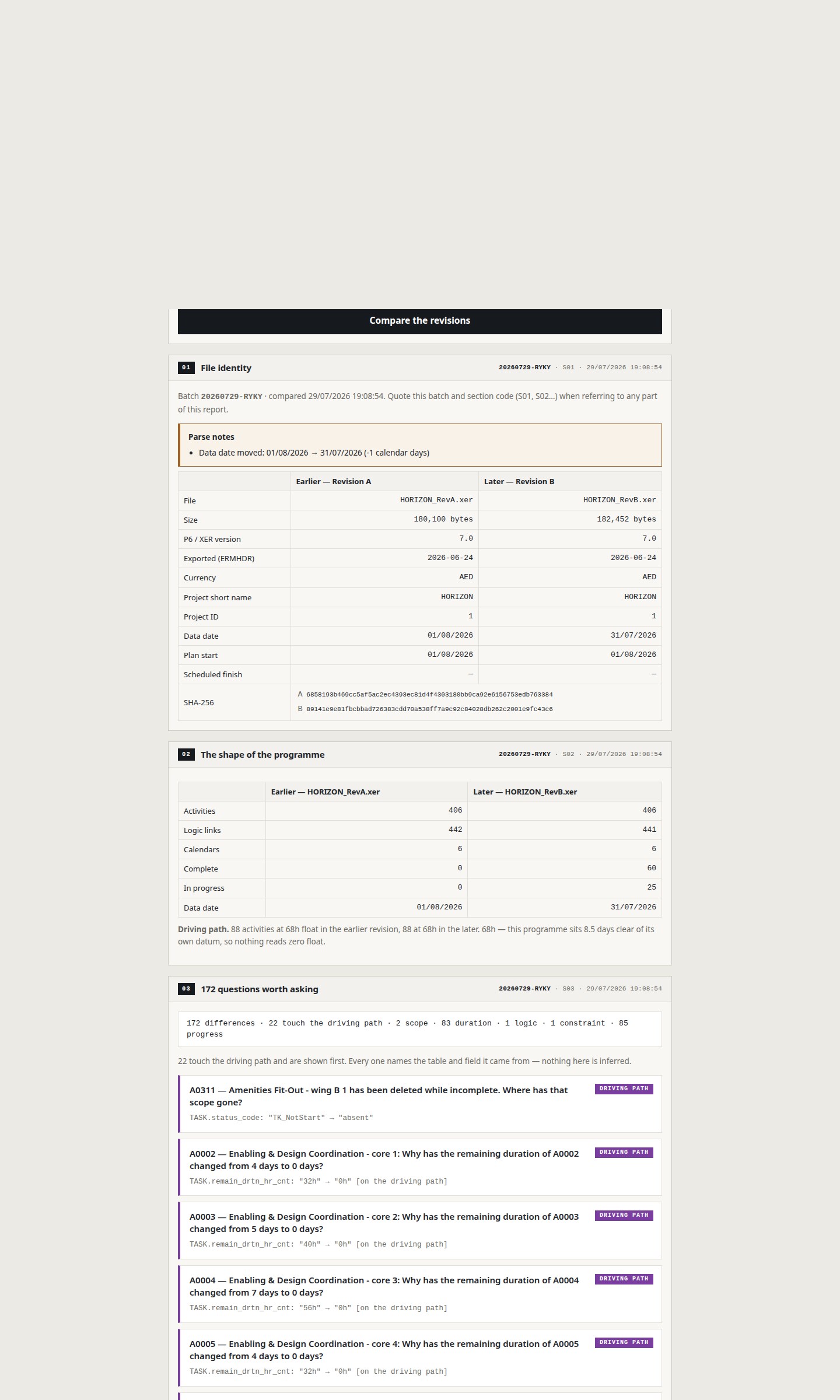The width and height of the screenshot is (840, 1400).
Task: Click the S03 batch stamp
Action: tap(580, 989)
